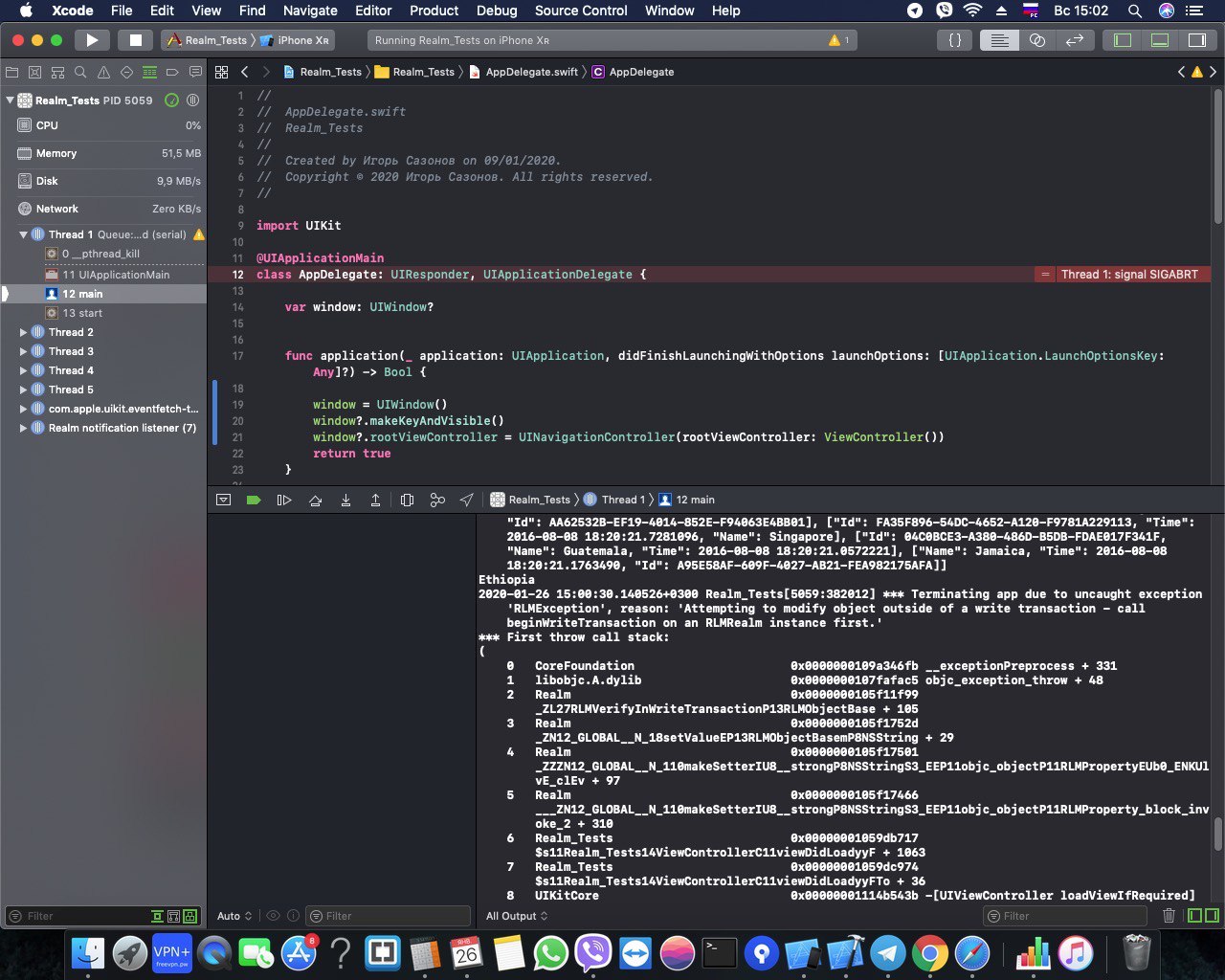The image size is (1225, 980).
Task: Open Debug Memory Graph button
Action: pyautogui.click(x=437, y=500)
